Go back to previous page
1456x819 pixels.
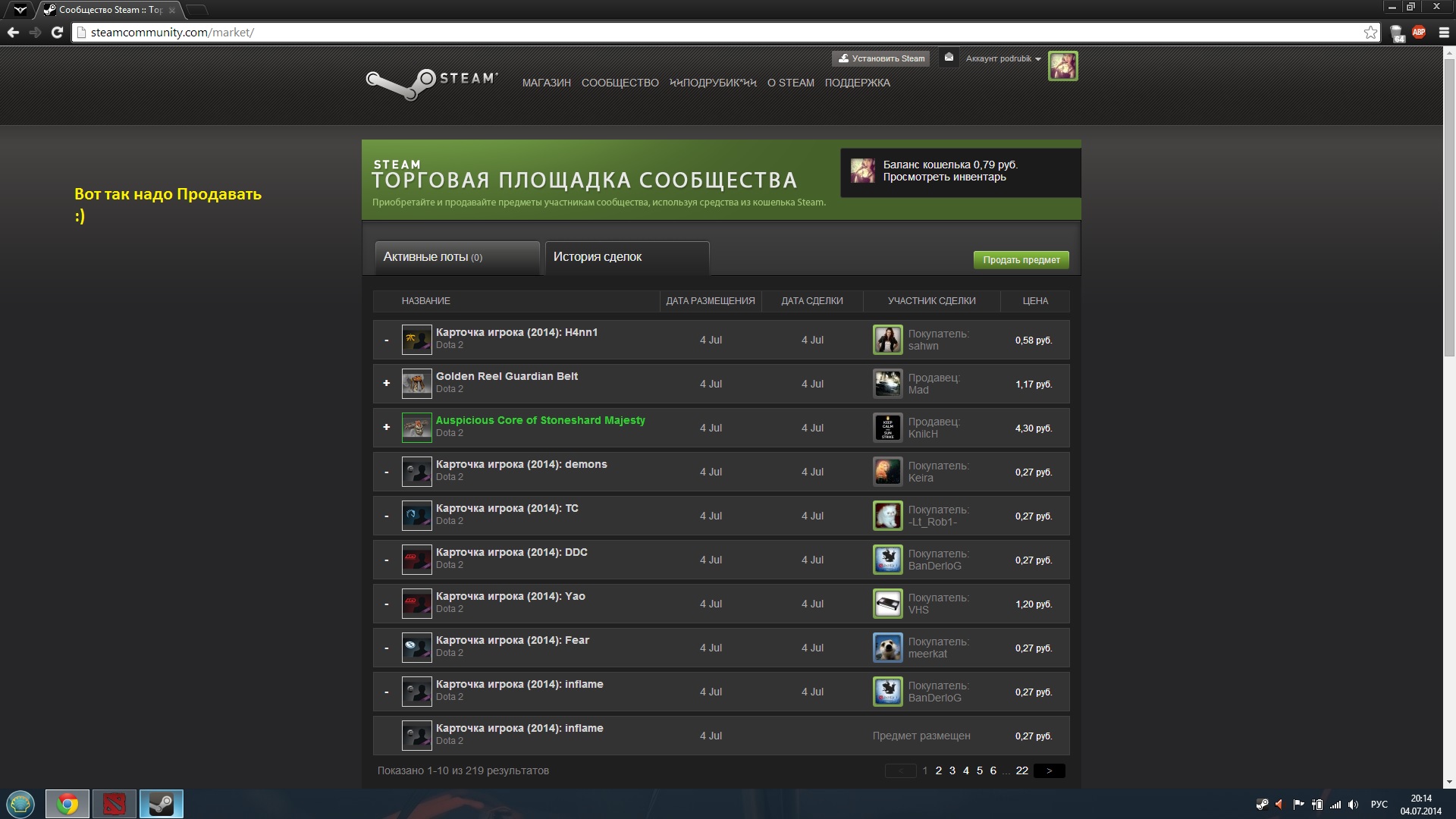(x=13, y=33)
